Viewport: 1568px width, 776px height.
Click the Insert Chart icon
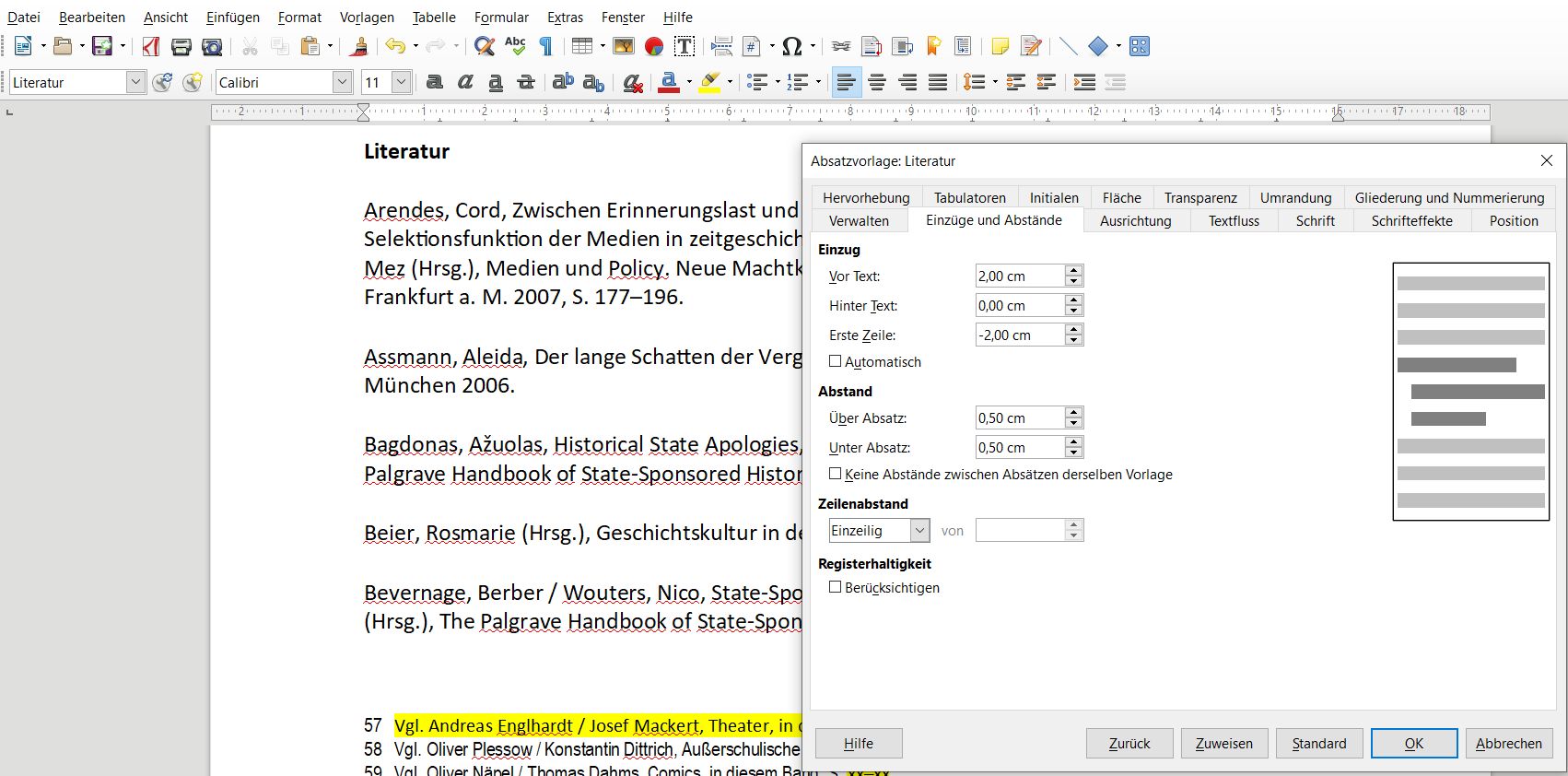(654, 46)
